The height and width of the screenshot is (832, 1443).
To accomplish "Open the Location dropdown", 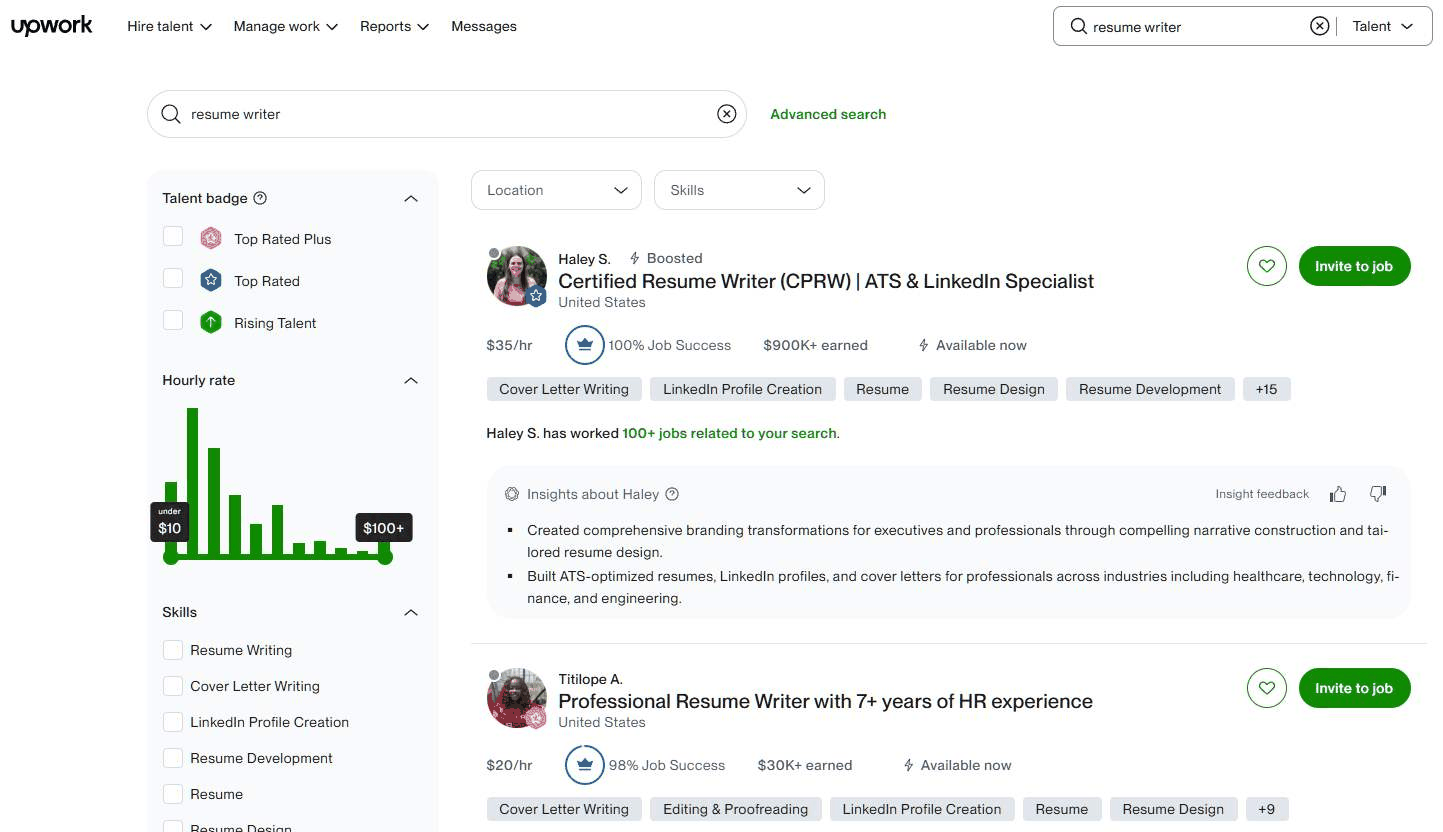I will (556, 190).
